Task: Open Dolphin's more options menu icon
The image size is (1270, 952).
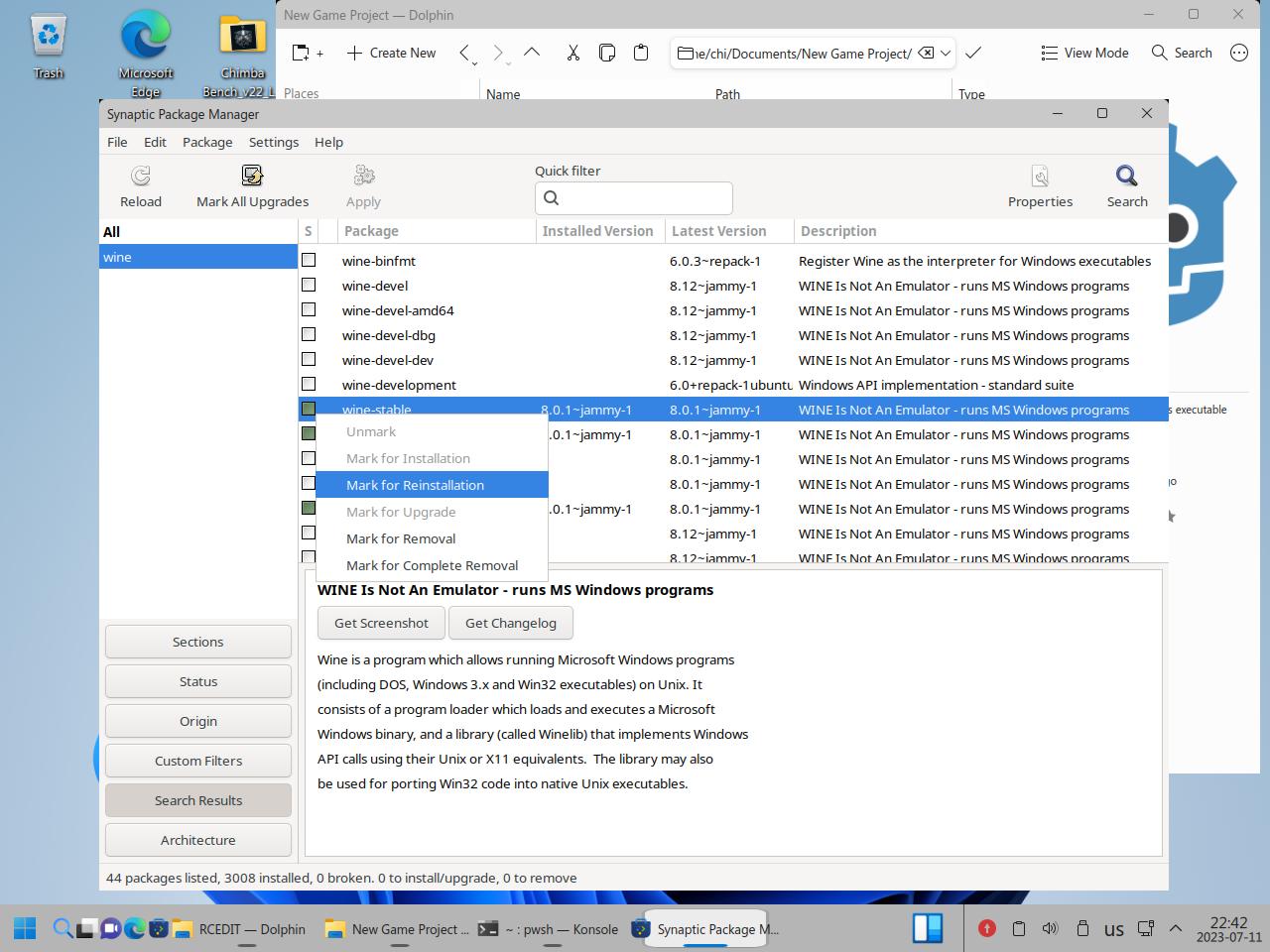Action: 1239,54
